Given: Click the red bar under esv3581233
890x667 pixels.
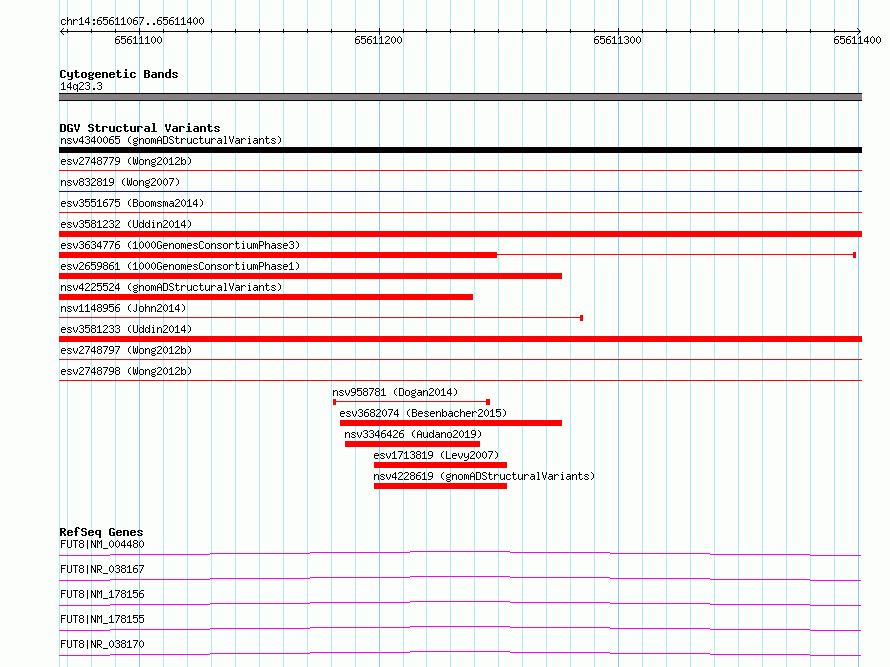Looking at the screenshot, I should pos(460,339).
